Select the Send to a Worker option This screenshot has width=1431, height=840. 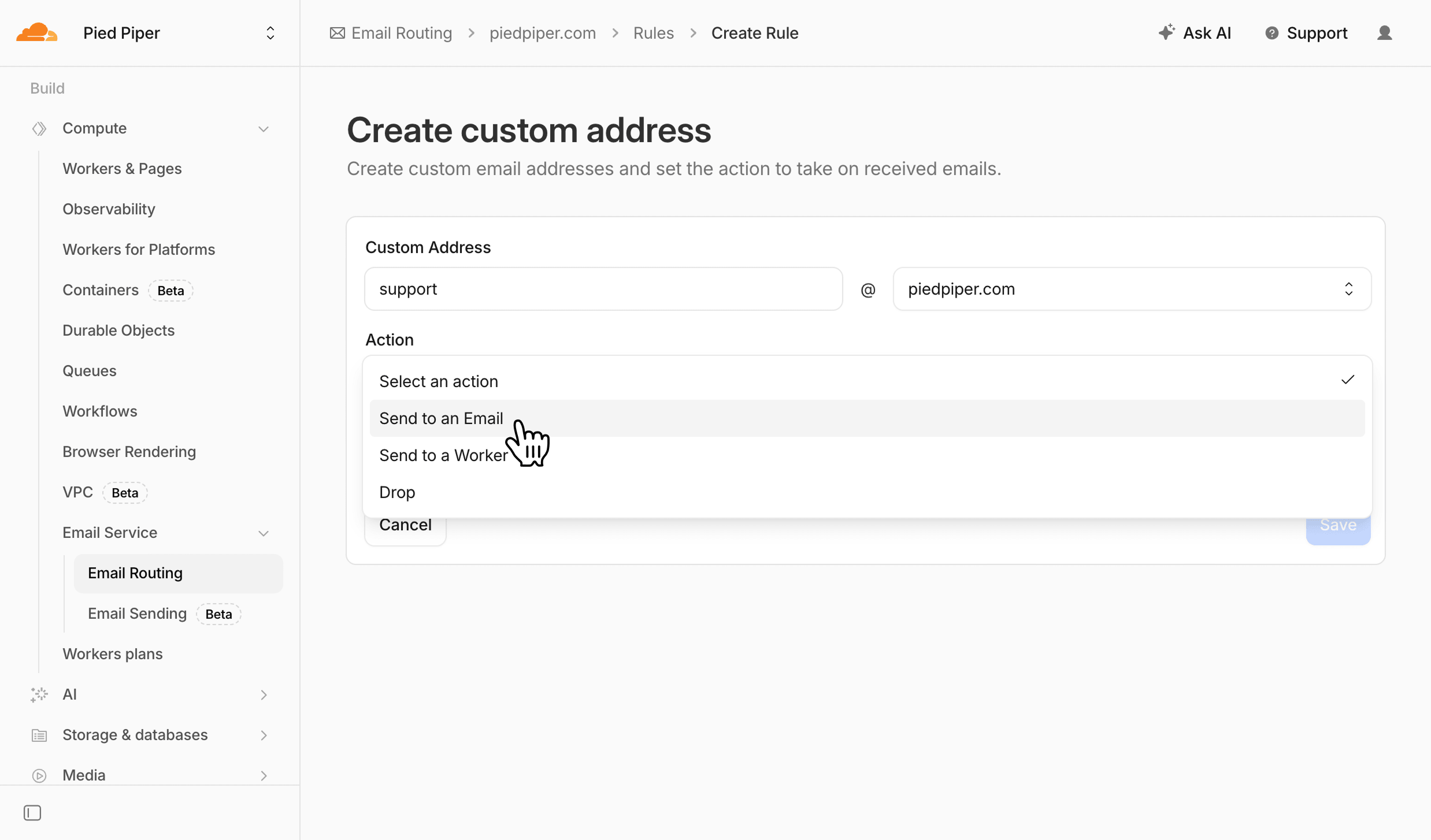pyautogui.click(x=443, y=455)
